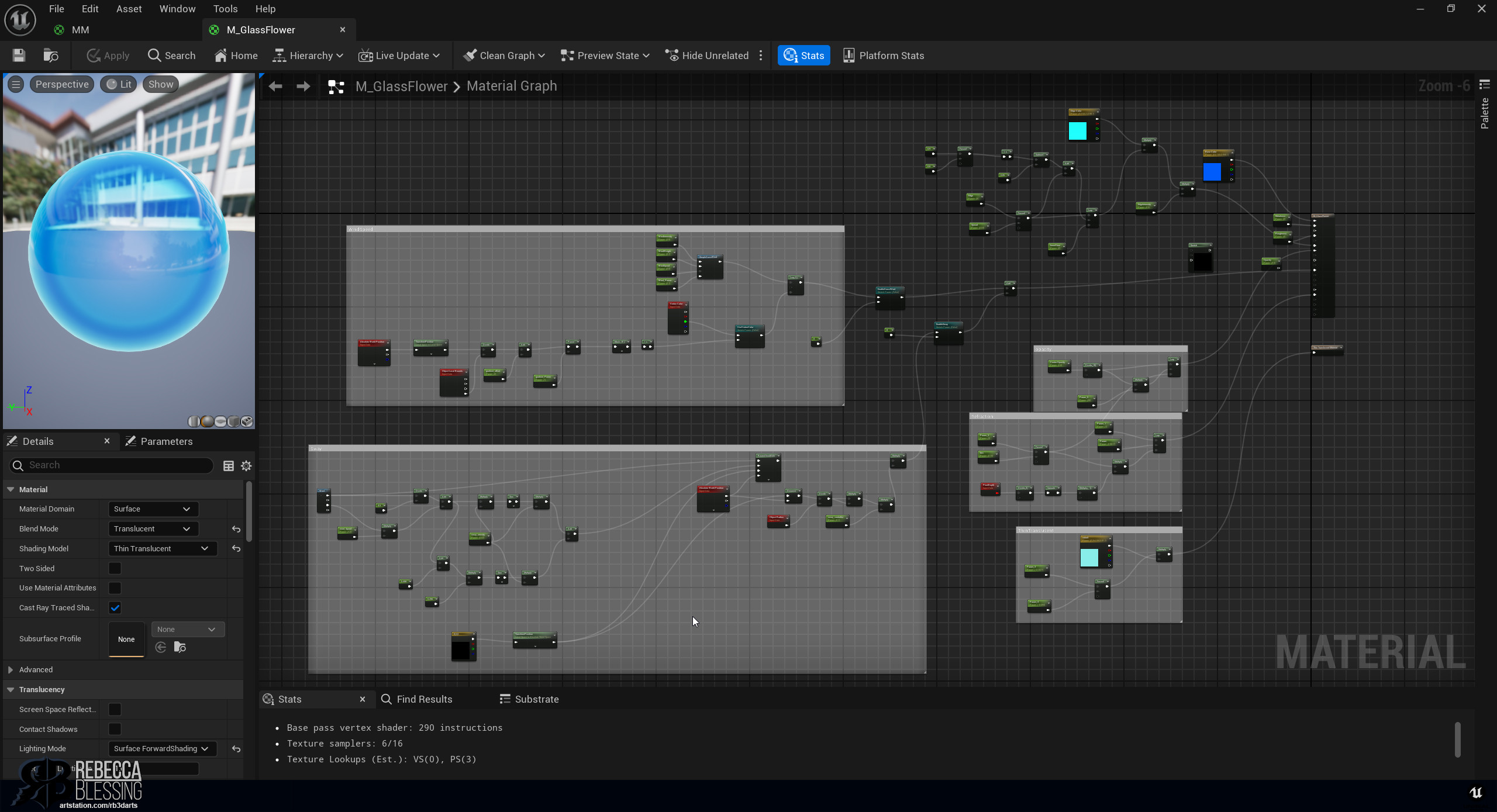
Task: Set preview mesh to plane
Action: pyautogui.click(x=220, y=421)
